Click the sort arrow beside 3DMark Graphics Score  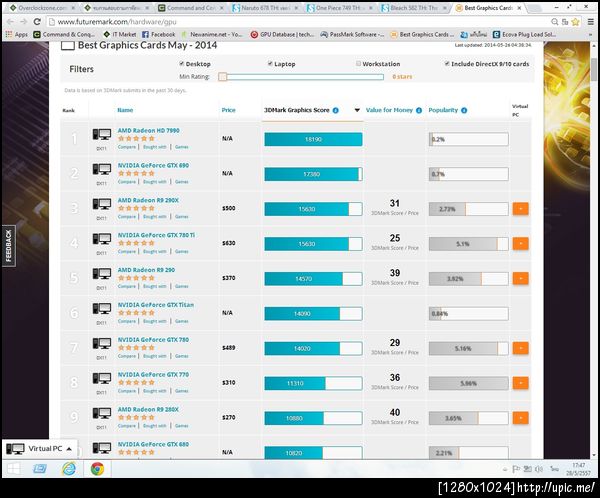click(x=357, y=110)
